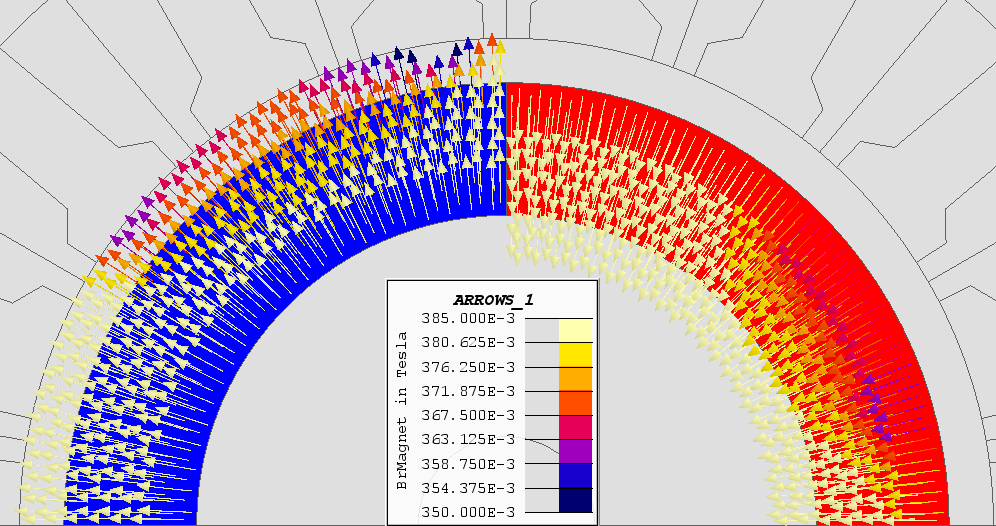Click the pale yellow 385.000E-3 legend swatch
This screenshot has width=996, height=526.
[x=575, y=330]
